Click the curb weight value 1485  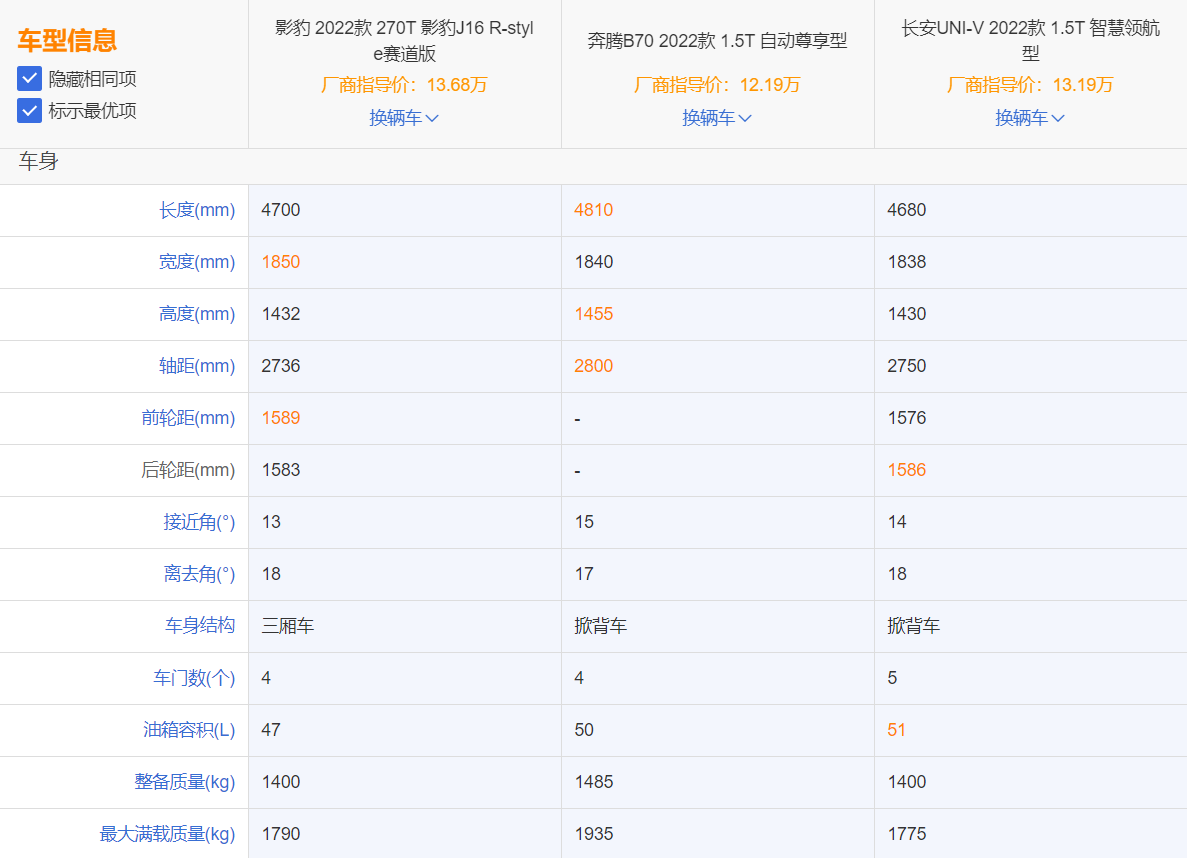click(594, 782)
